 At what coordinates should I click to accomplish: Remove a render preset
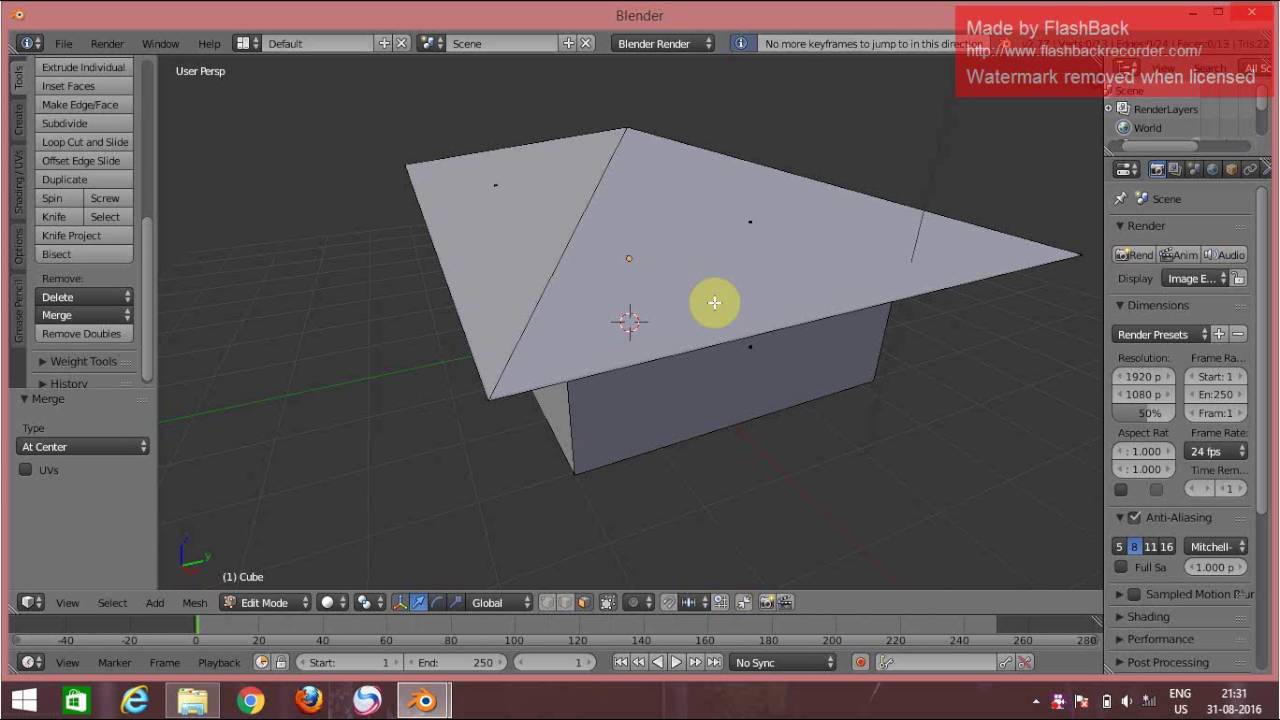pyautogui.click(x=1238, y=334)
